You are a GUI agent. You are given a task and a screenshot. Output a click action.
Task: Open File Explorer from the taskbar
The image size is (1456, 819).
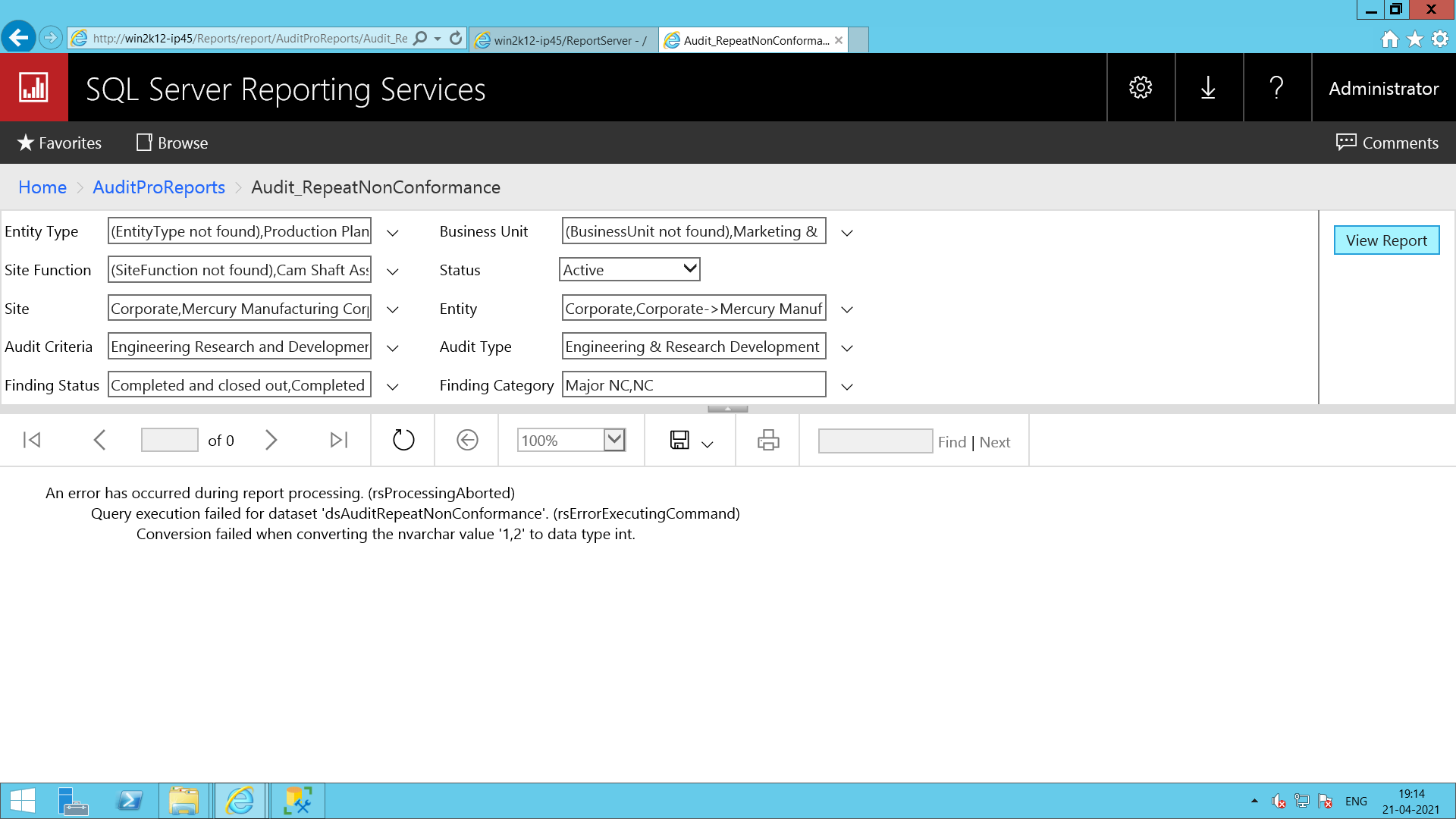(184, 801)
